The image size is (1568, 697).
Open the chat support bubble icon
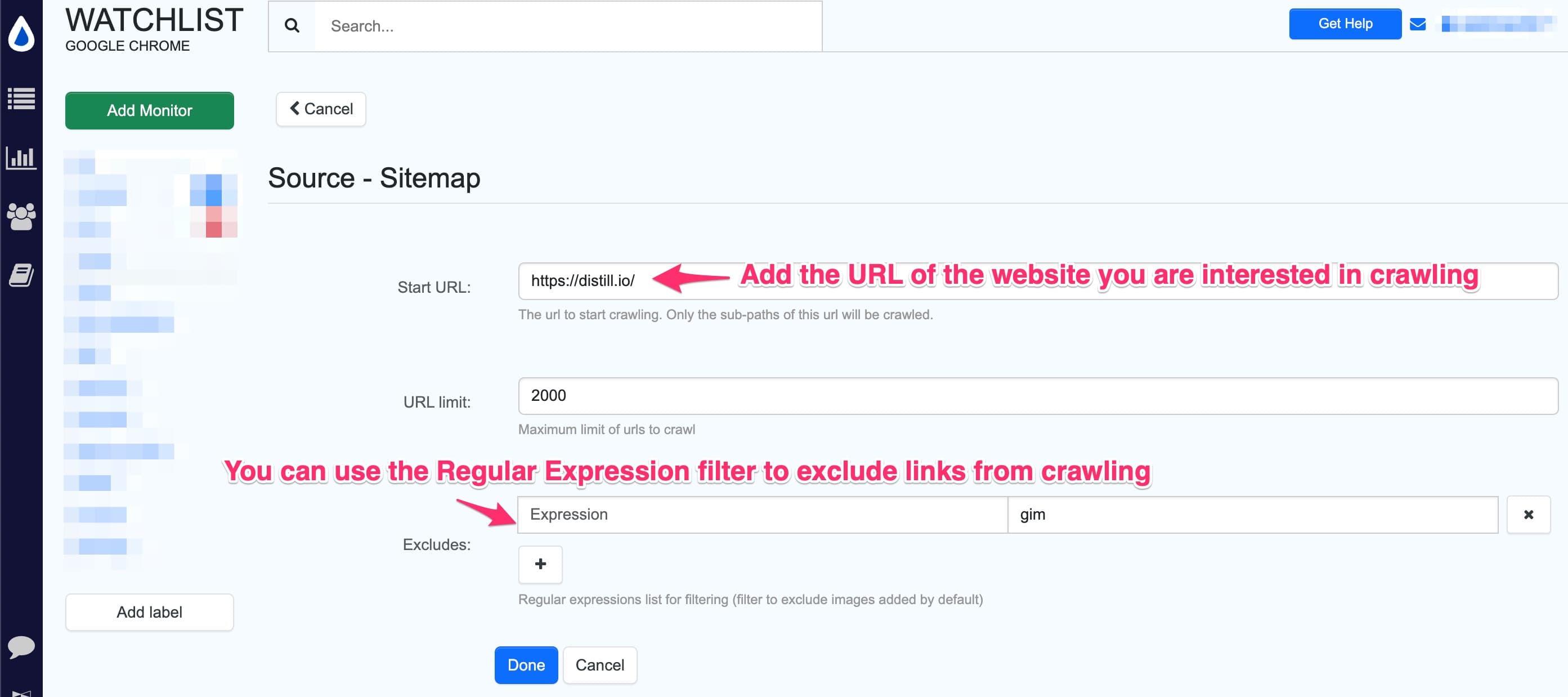click(22, 647)
